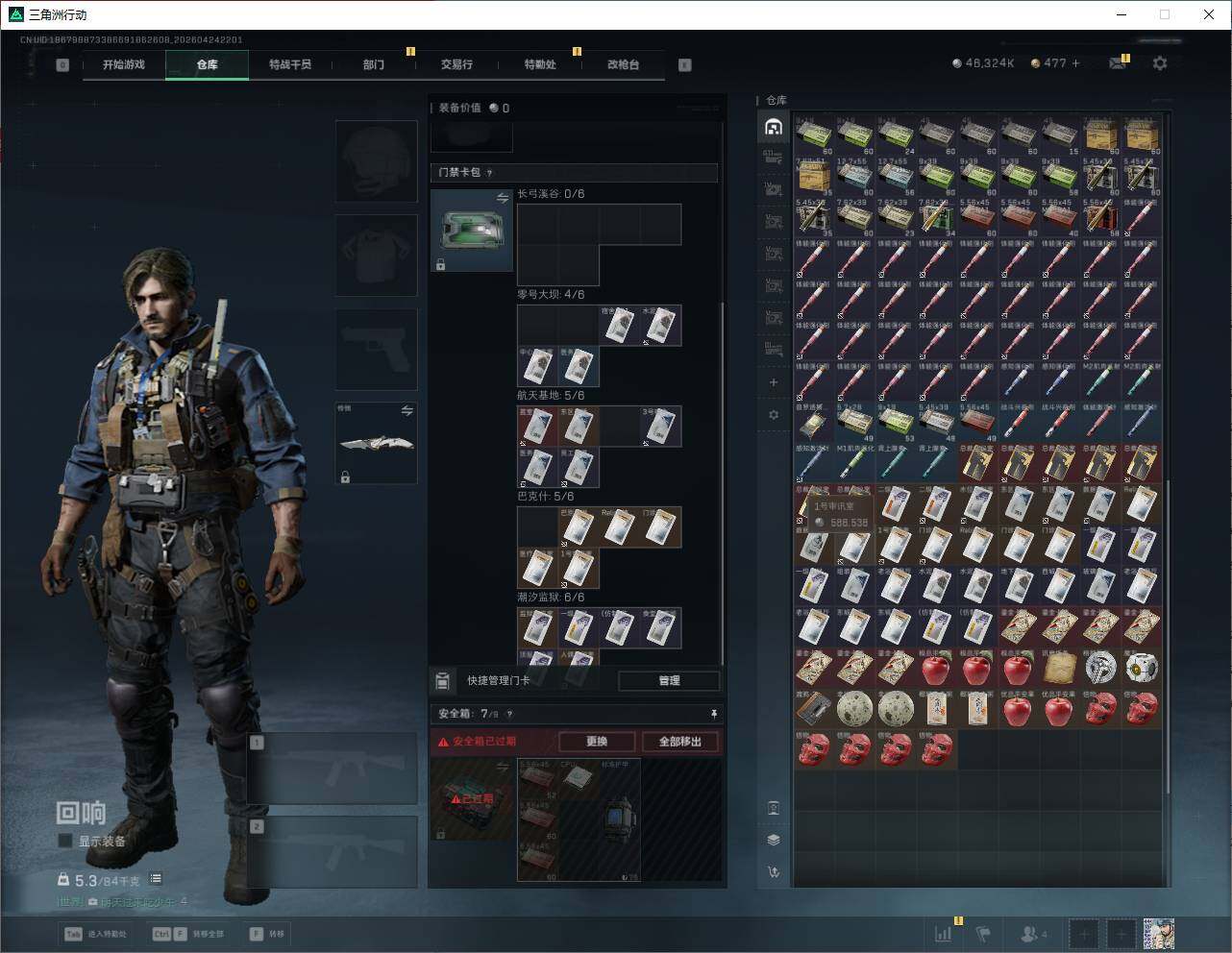Image resolution: width=1232 pixels, height=953 pixels.
Task: Select the green 门禁卡包 card case
Action: [472, 231]
